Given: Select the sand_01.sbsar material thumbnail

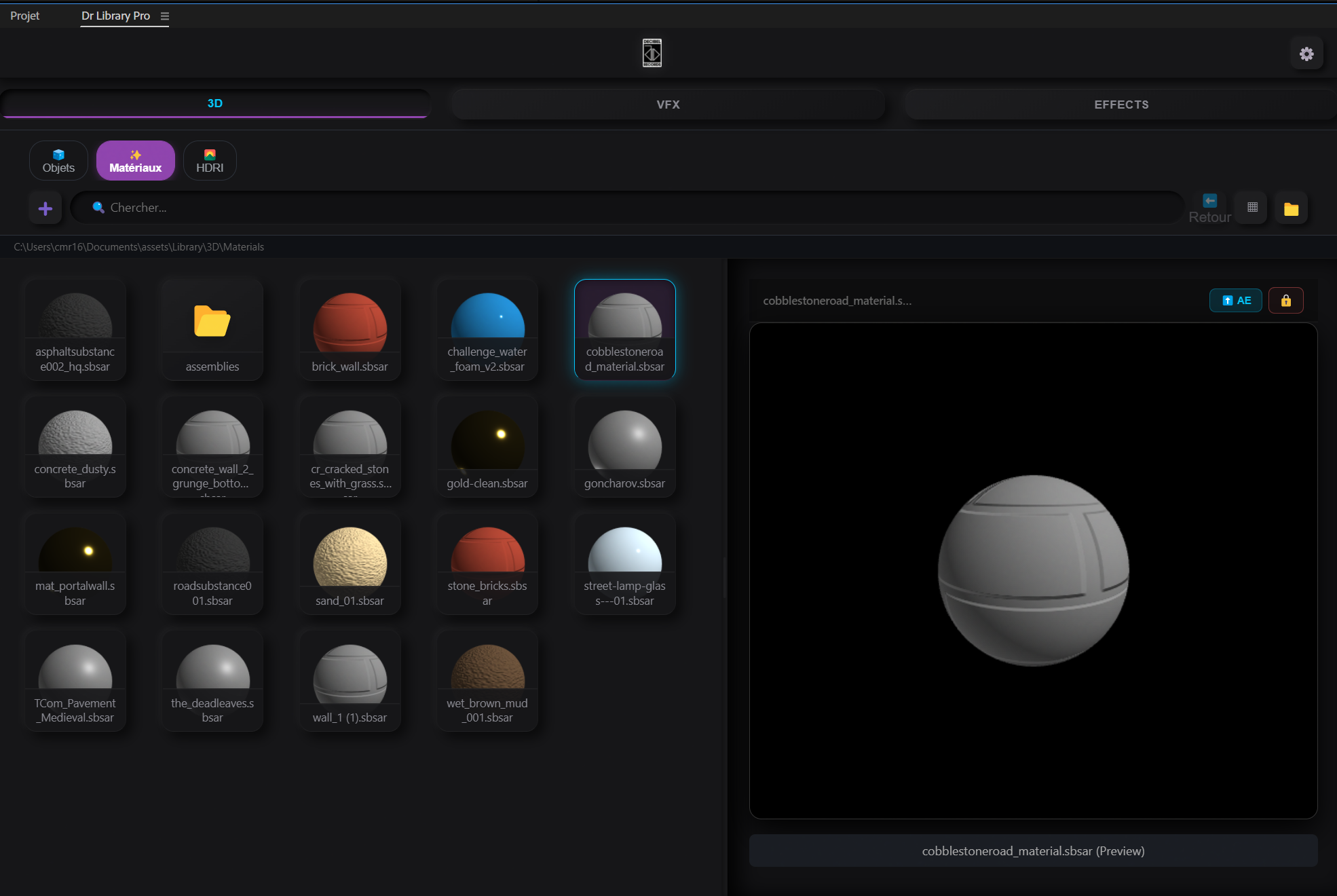Looking at the screenshot, I should (x=350, y=564).
